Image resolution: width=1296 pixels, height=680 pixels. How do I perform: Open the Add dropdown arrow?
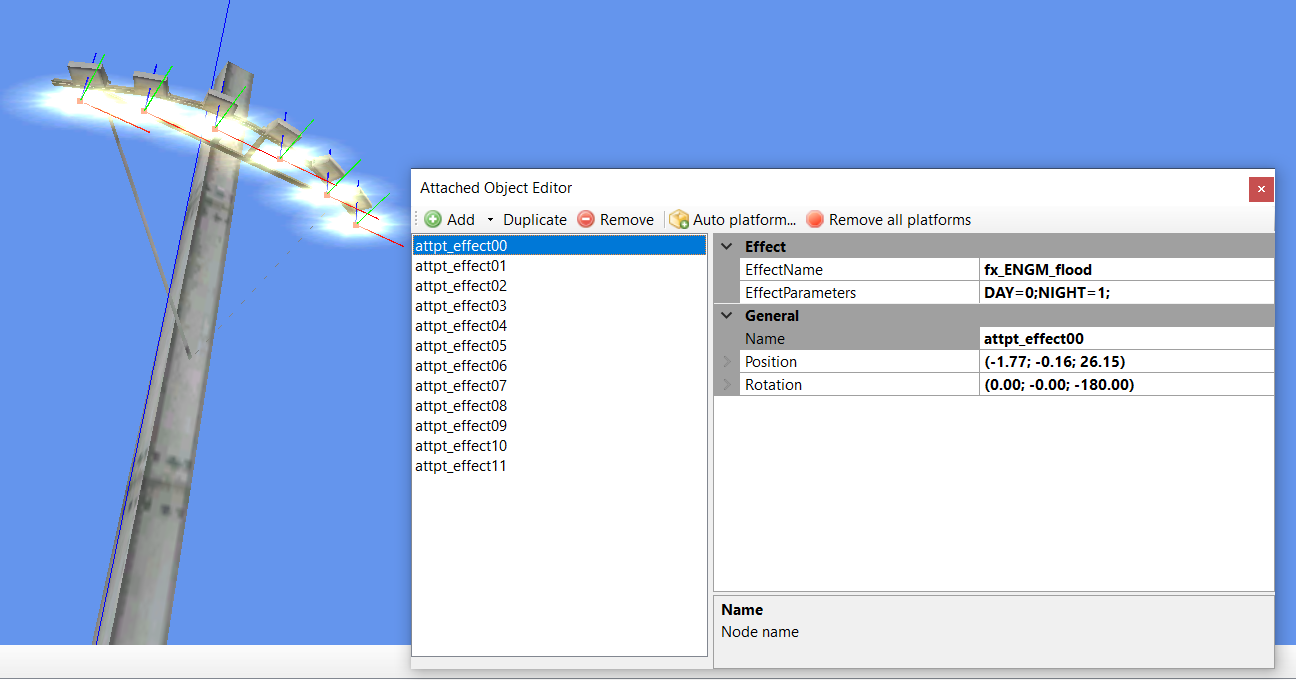(x=490, y=220)
